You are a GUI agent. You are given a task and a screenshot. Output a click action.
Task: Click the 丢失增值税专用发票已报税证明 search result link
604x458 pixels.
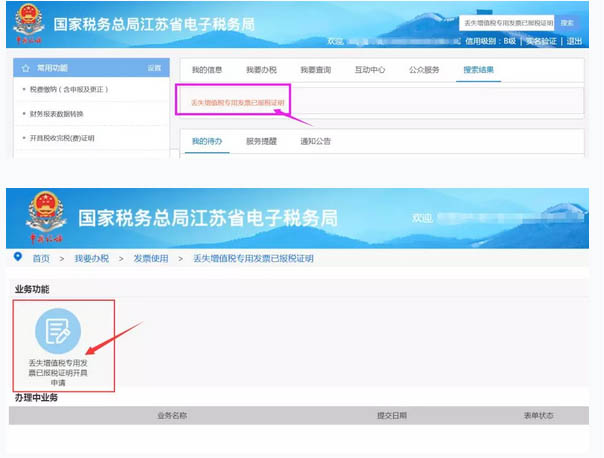tap(238, 102)
